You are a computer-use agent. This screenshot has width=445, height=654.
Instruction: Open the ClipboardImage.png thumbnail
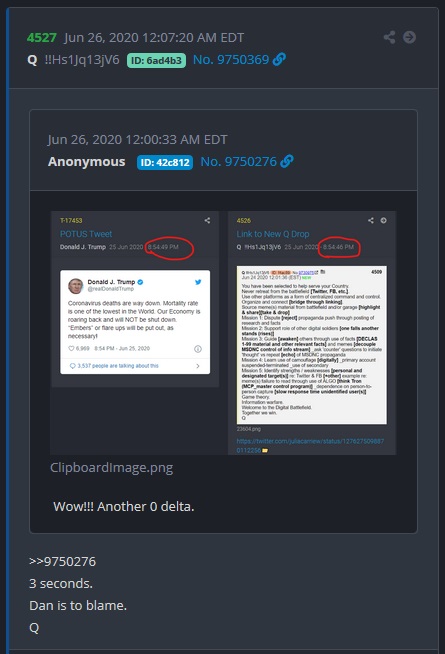pyautogui.click(x=223, y=333)
